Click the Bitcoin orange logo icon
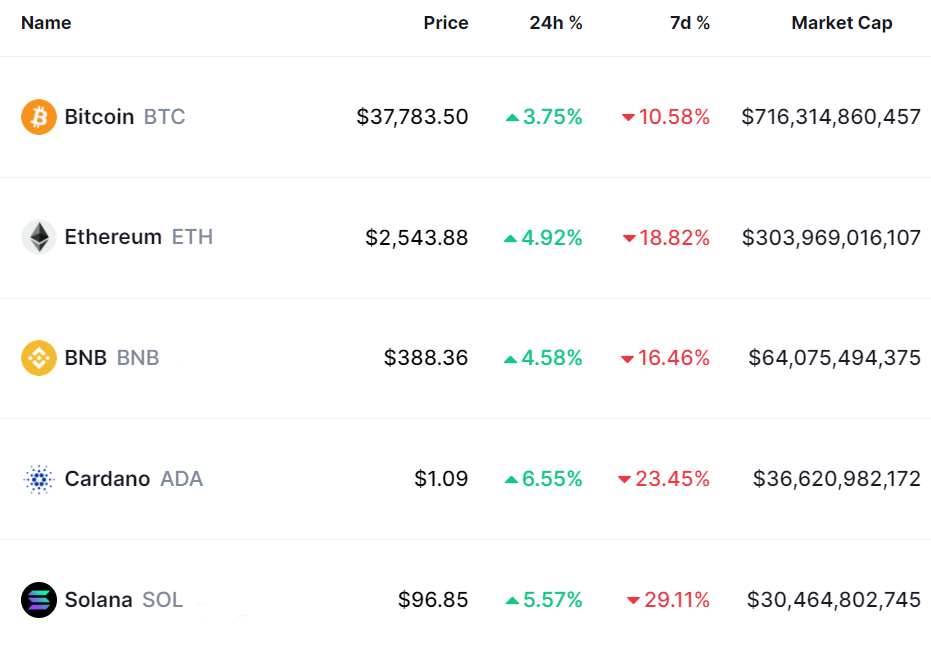 [x=39, y=117]
